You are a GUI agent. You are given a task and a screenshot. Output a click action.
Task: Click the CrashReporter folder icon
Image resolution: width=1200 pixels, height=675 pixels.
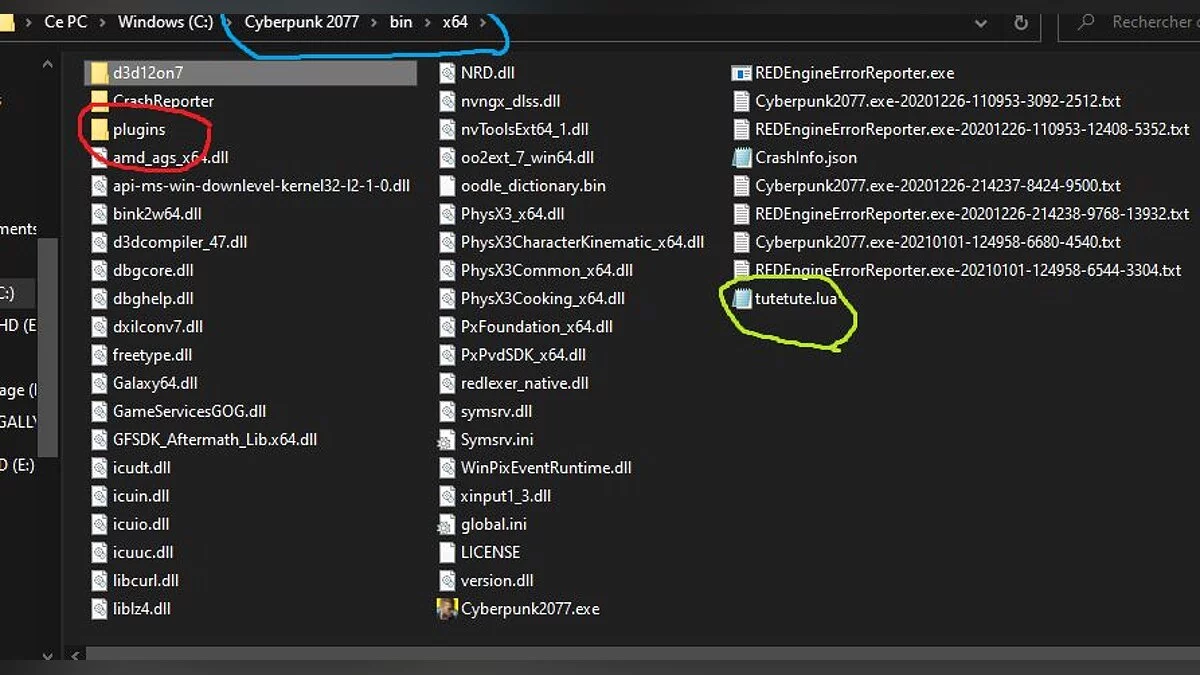tap(98, 101)
